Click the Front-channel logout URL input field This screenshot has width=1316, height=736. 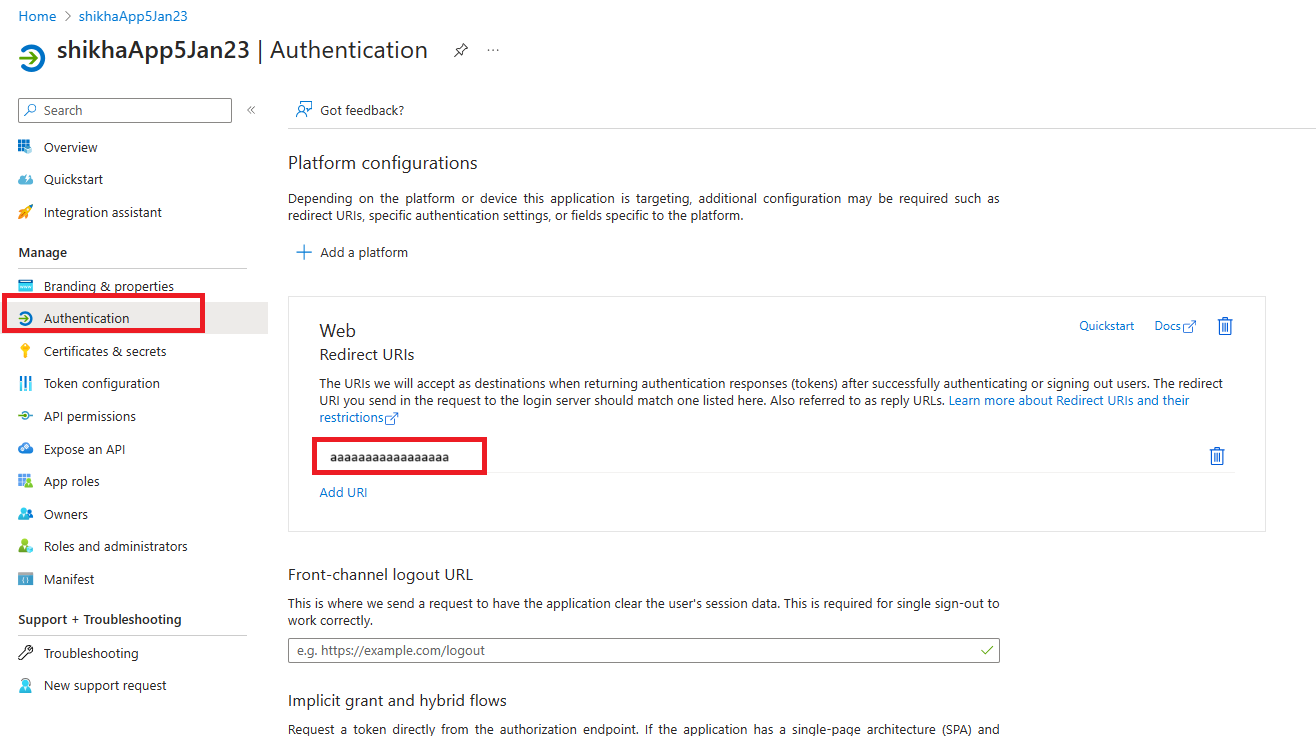pos(644,649)
